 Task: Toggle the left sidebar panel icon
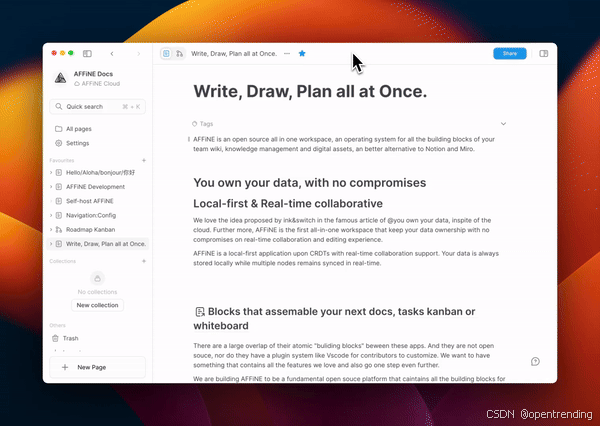(87, 54)
